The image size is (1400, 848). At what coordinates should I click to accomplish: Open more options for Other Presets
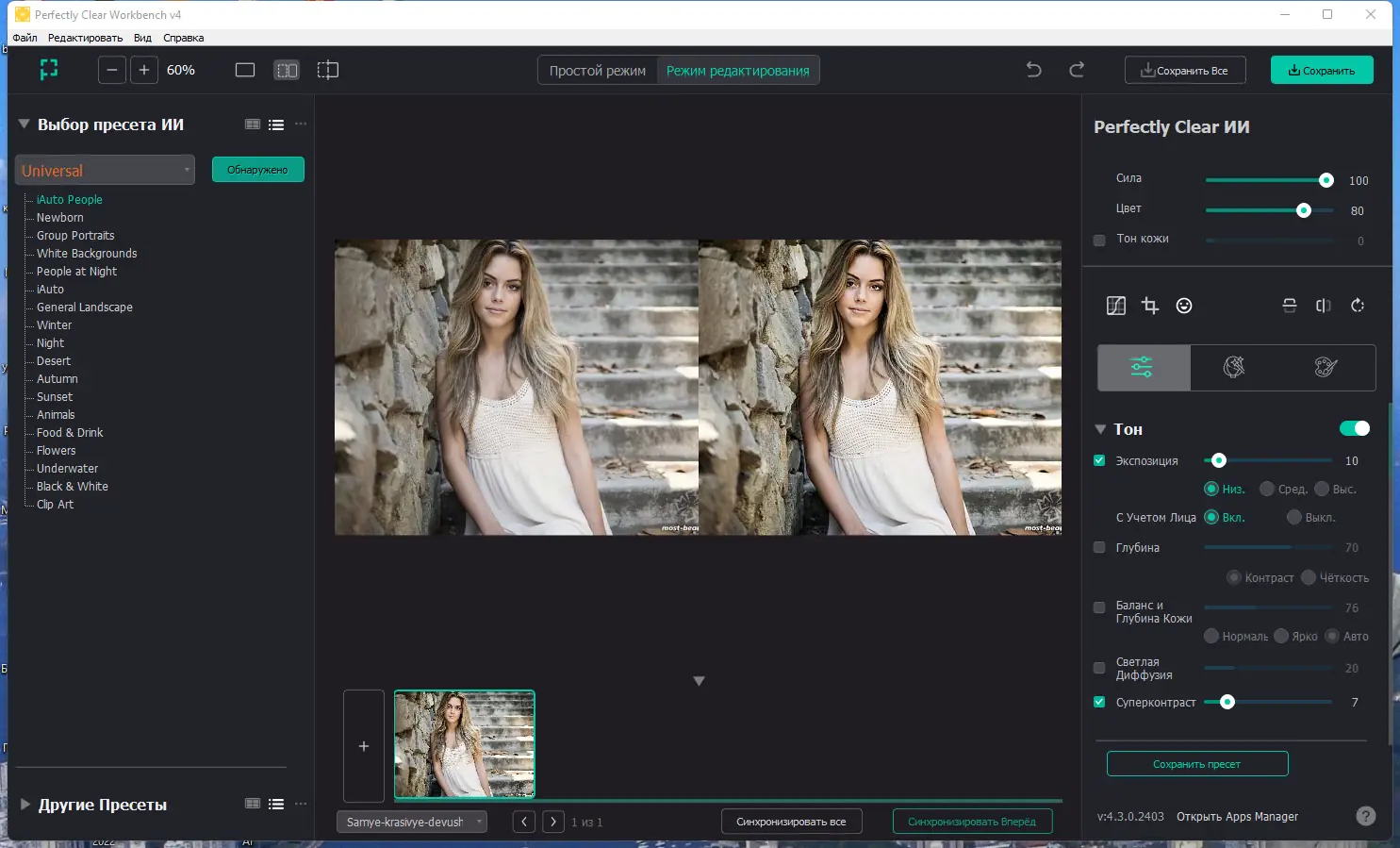301,804
